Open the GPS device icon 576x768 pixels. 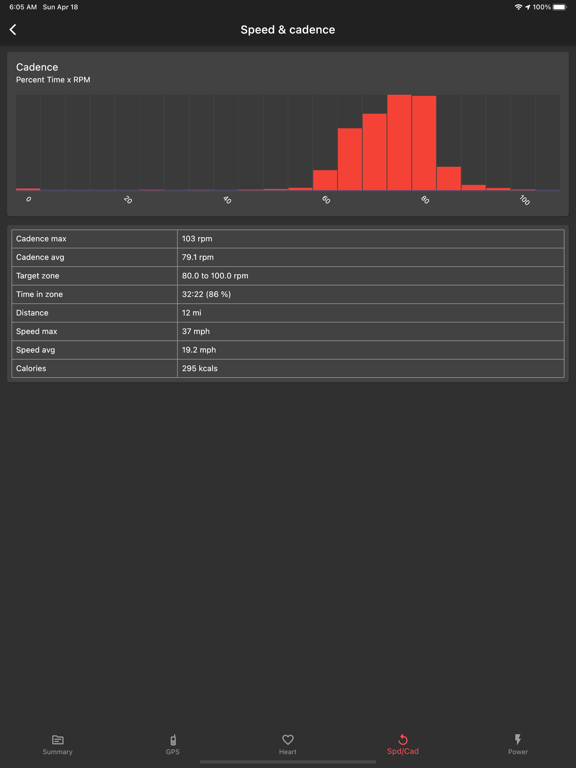tap(172, 740)
